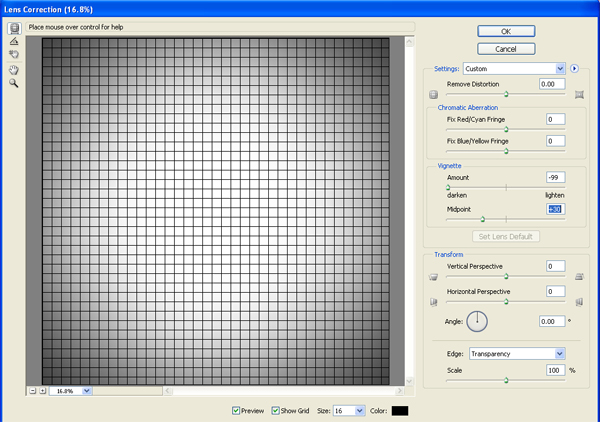The width and height of the screenshot is (600, 422).
Task: Click the Fix Blue/Yellow Fringe slider handle
Action: point(506,151)
